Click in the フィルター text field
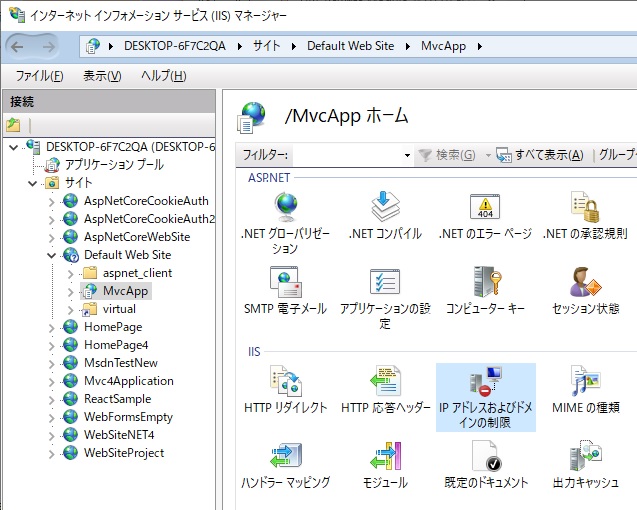This screenshot has height=510, width=637. click(x=347, y=155)
